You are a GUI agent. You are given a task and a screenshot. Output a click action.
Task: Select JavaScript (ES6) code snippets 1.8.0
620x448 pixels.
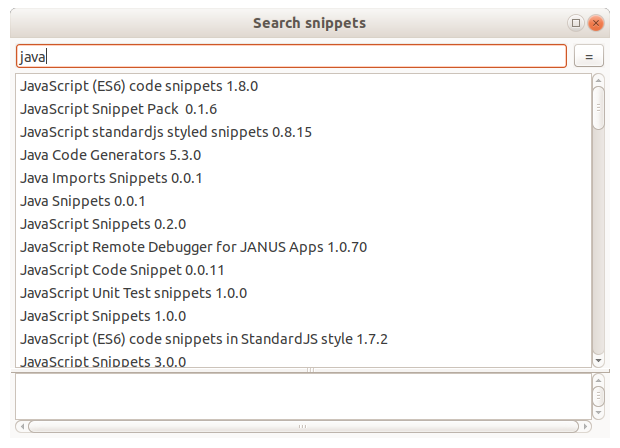click(x=139, y=86)
